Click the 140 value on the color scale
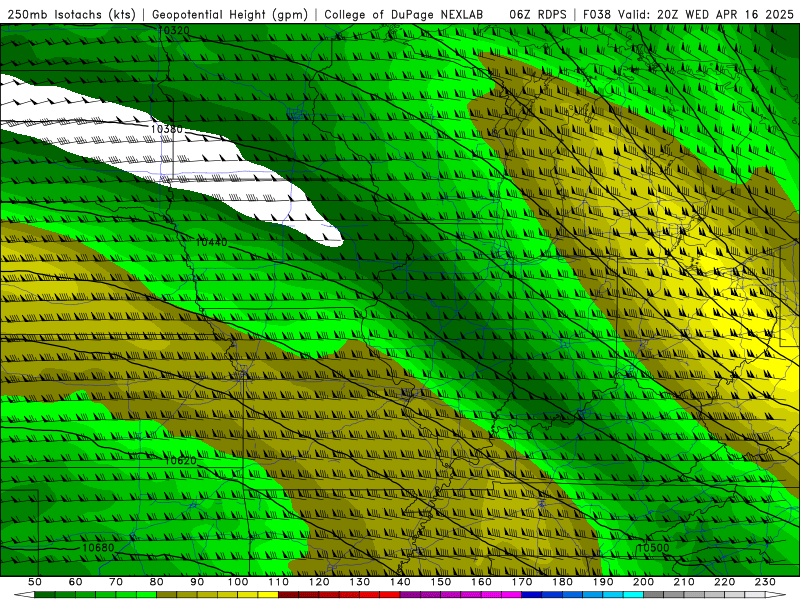 pos(400,582)
